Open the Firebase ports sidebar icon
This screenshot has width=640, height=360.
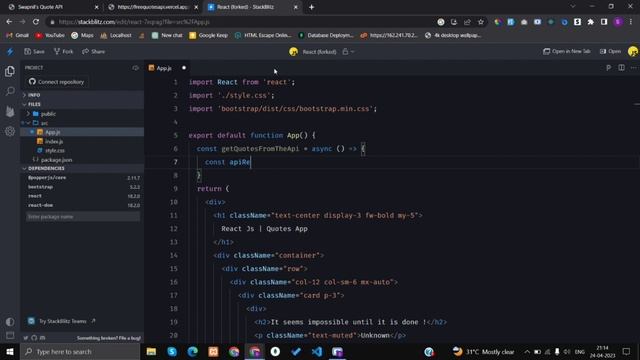pyautogui.click(x=10, y=111)
